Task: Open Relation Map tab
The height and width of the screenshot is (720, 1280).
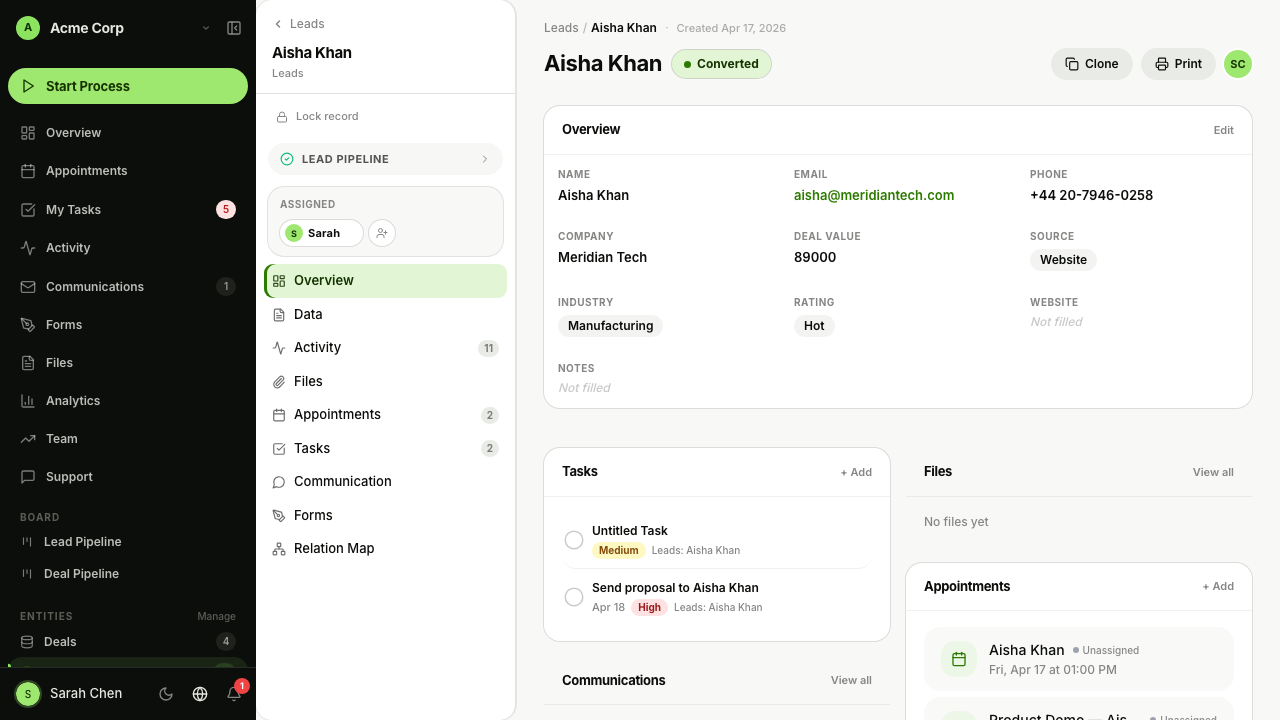Action: click(333, 548)
